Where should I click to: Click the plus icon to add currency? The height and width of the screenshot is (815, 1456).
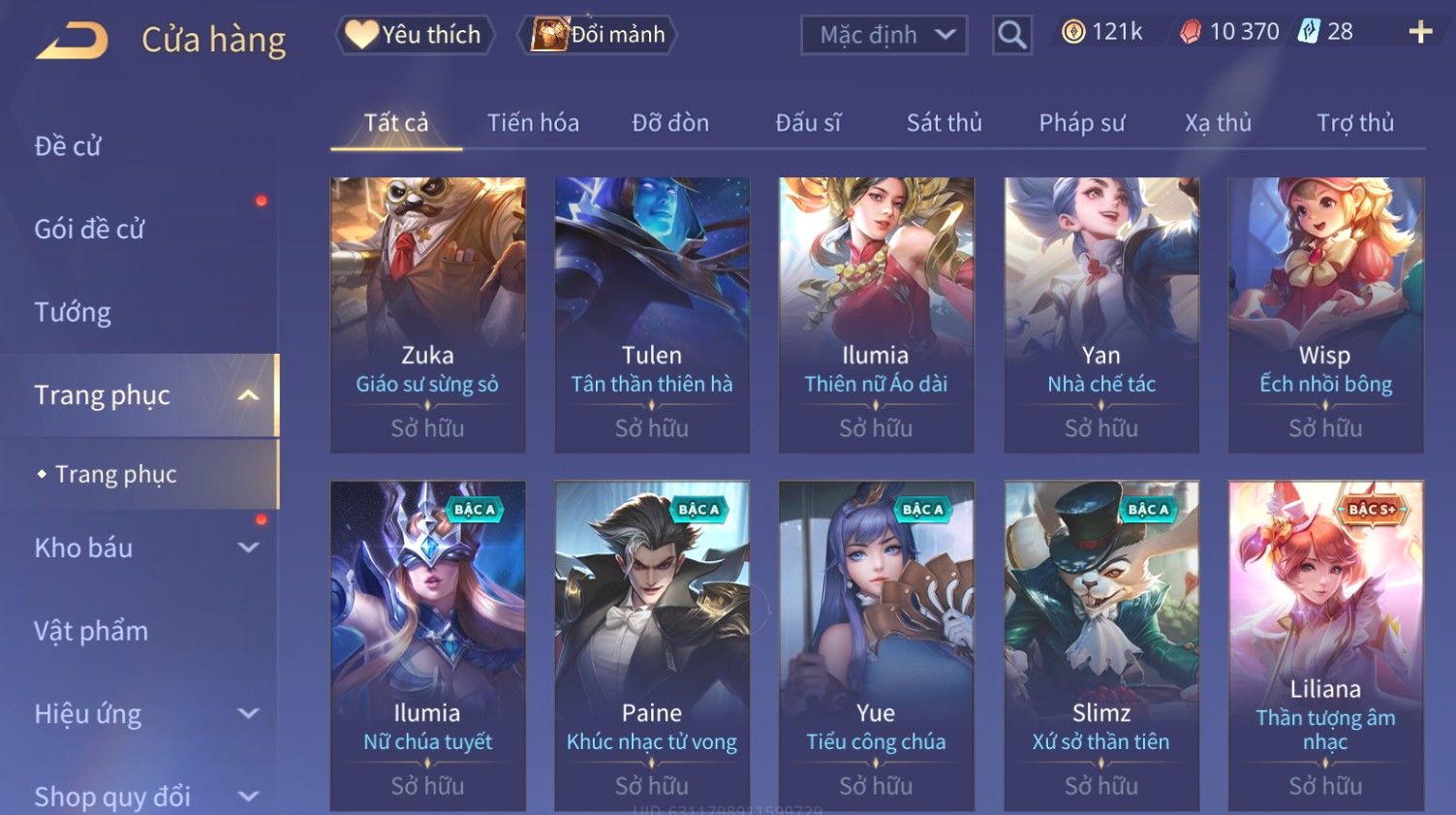click(x=1420, y=32)
